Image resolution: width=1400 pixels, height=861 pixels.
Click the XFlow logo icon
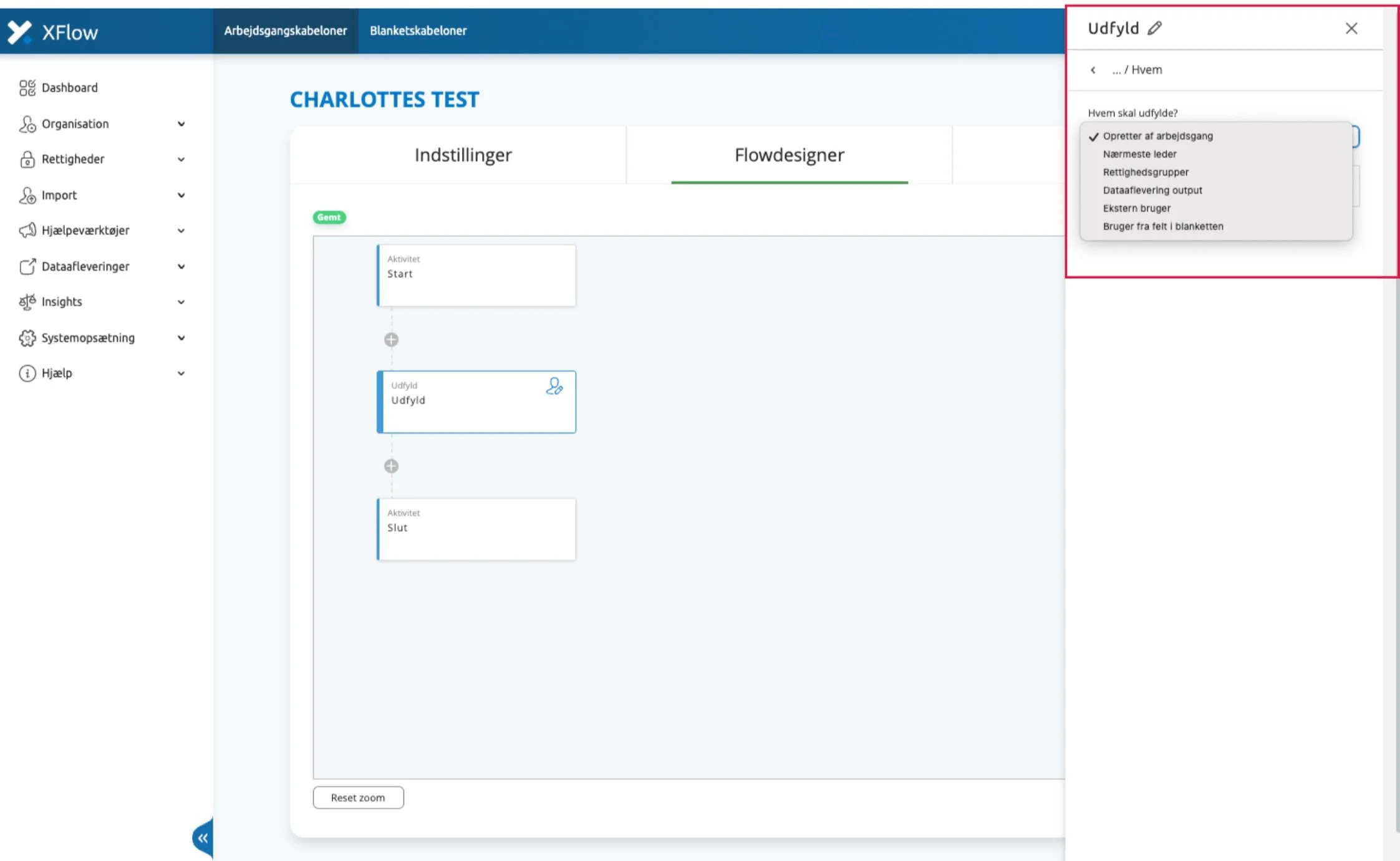tap(19, 32)
